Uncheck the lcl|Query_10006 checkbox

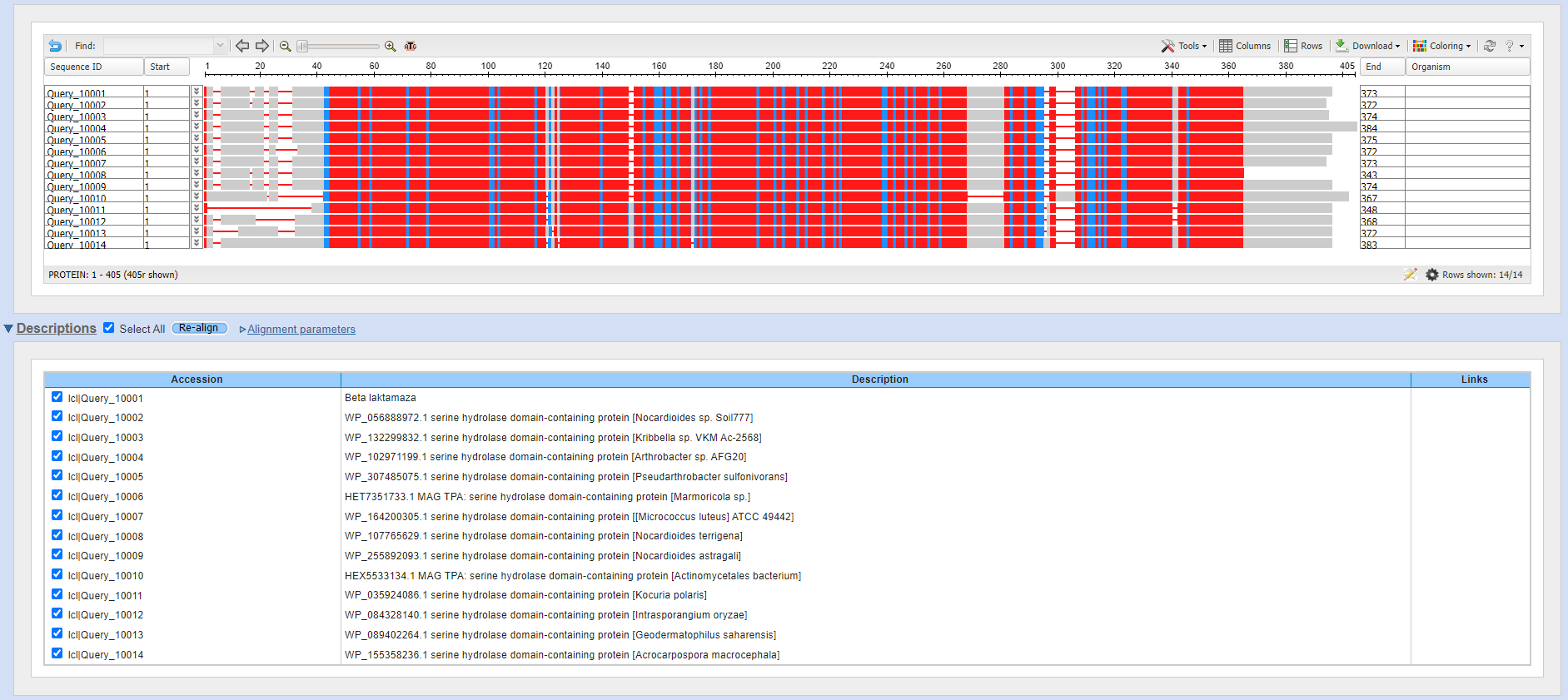tap(57, 495)
